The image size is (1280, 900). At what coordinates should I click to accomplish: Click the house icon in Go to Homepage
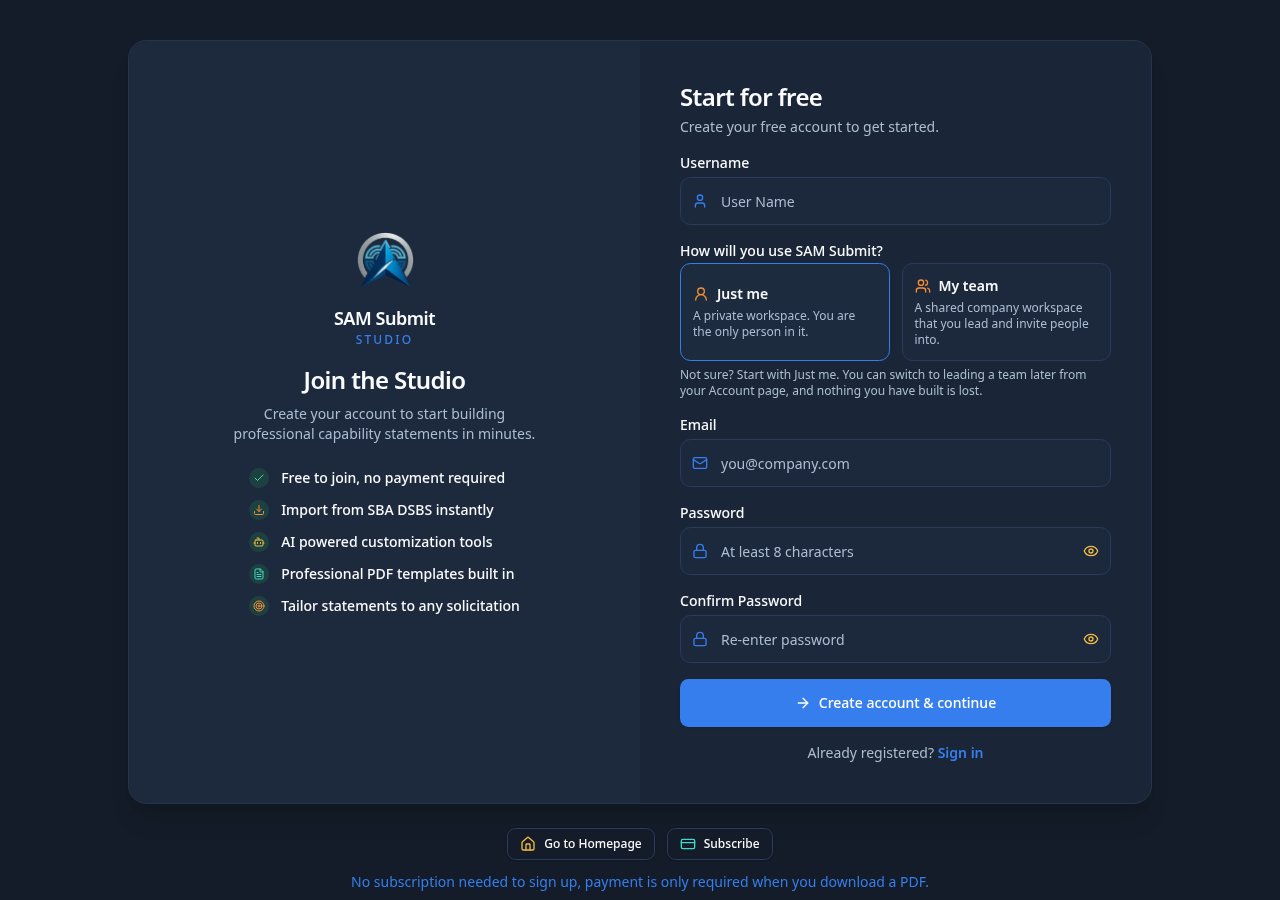coord(528,844)
